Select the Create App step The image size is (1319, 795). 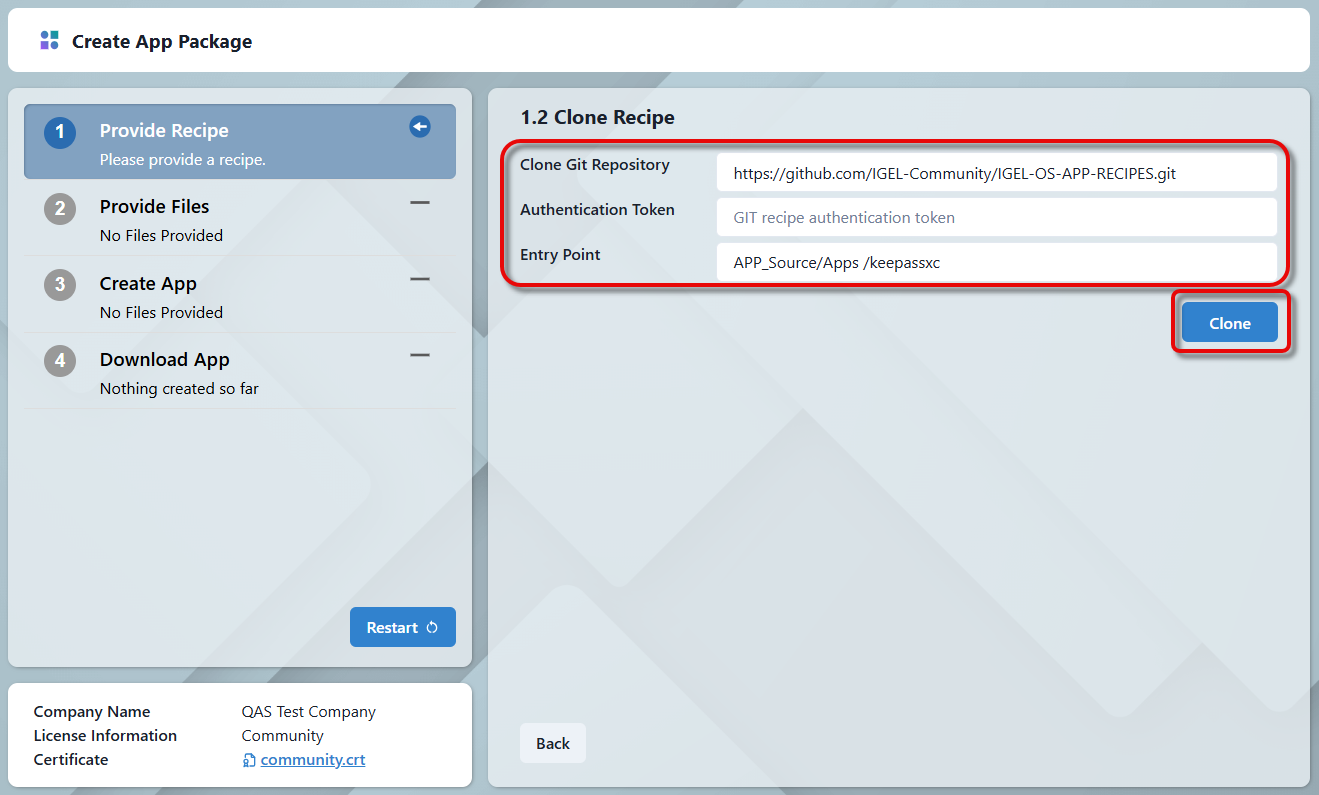pos(240,295)
